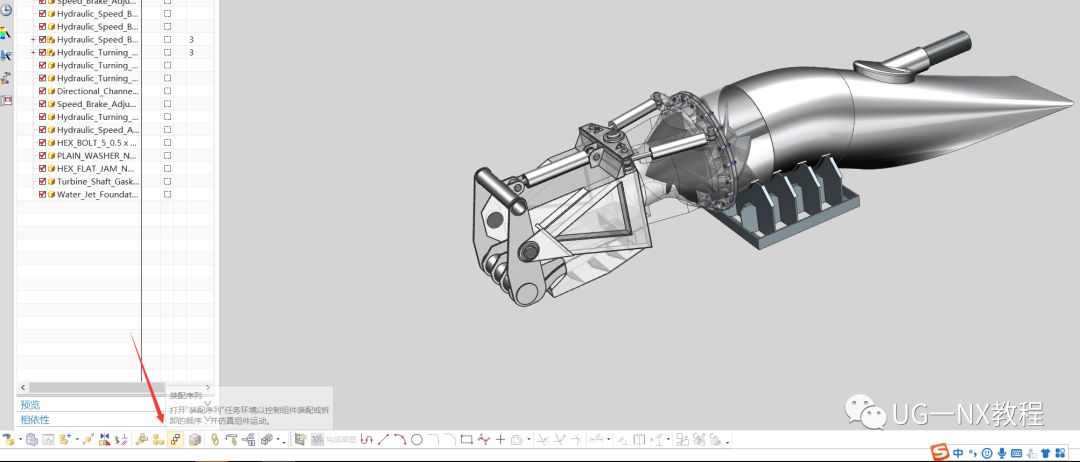Switch the 中 Chinese input mode indicator

coord(958,452)
